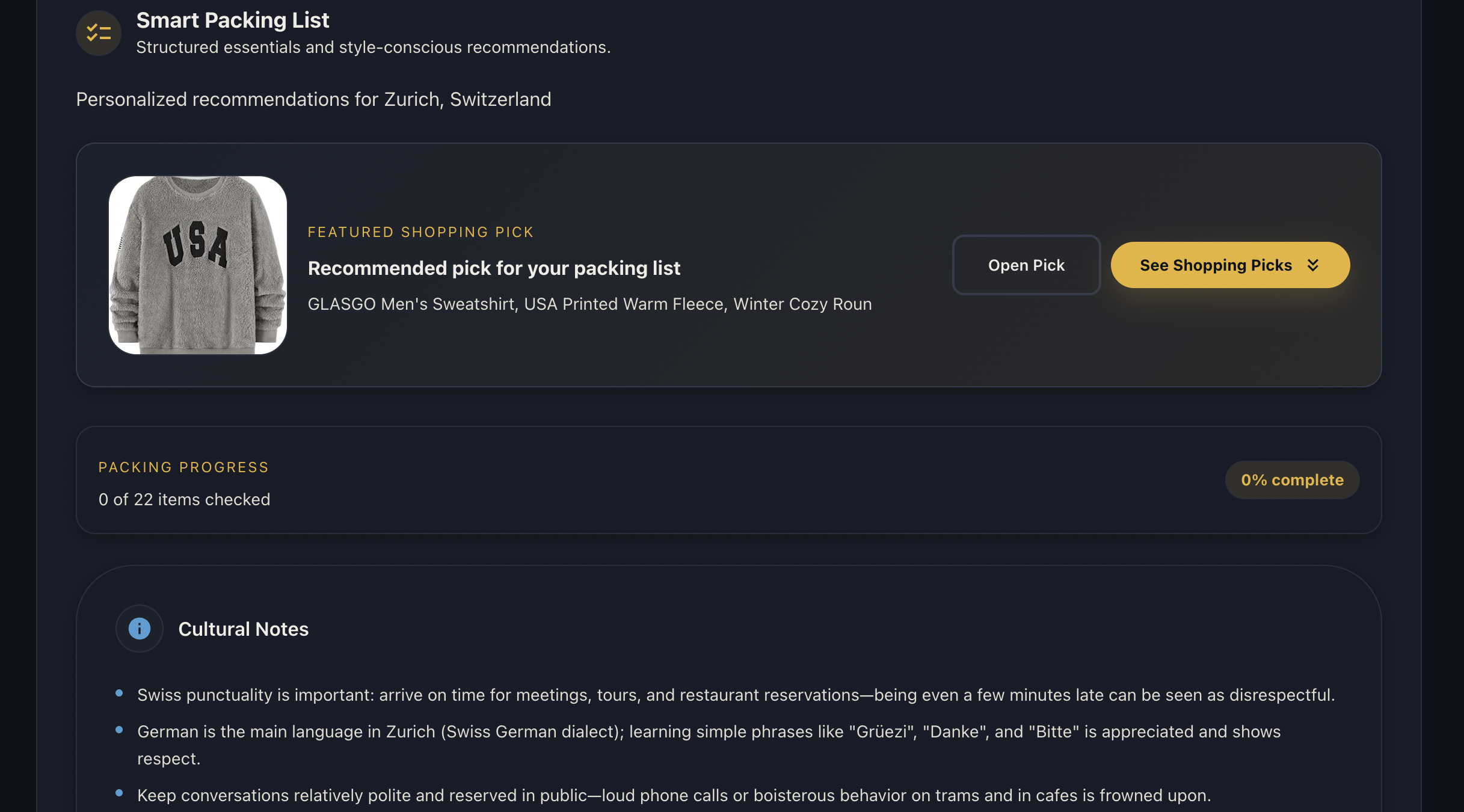The image size is (1464, 812).
Task: Click the GLASGO Men's Sweatshirt product title
Action: 589,304
